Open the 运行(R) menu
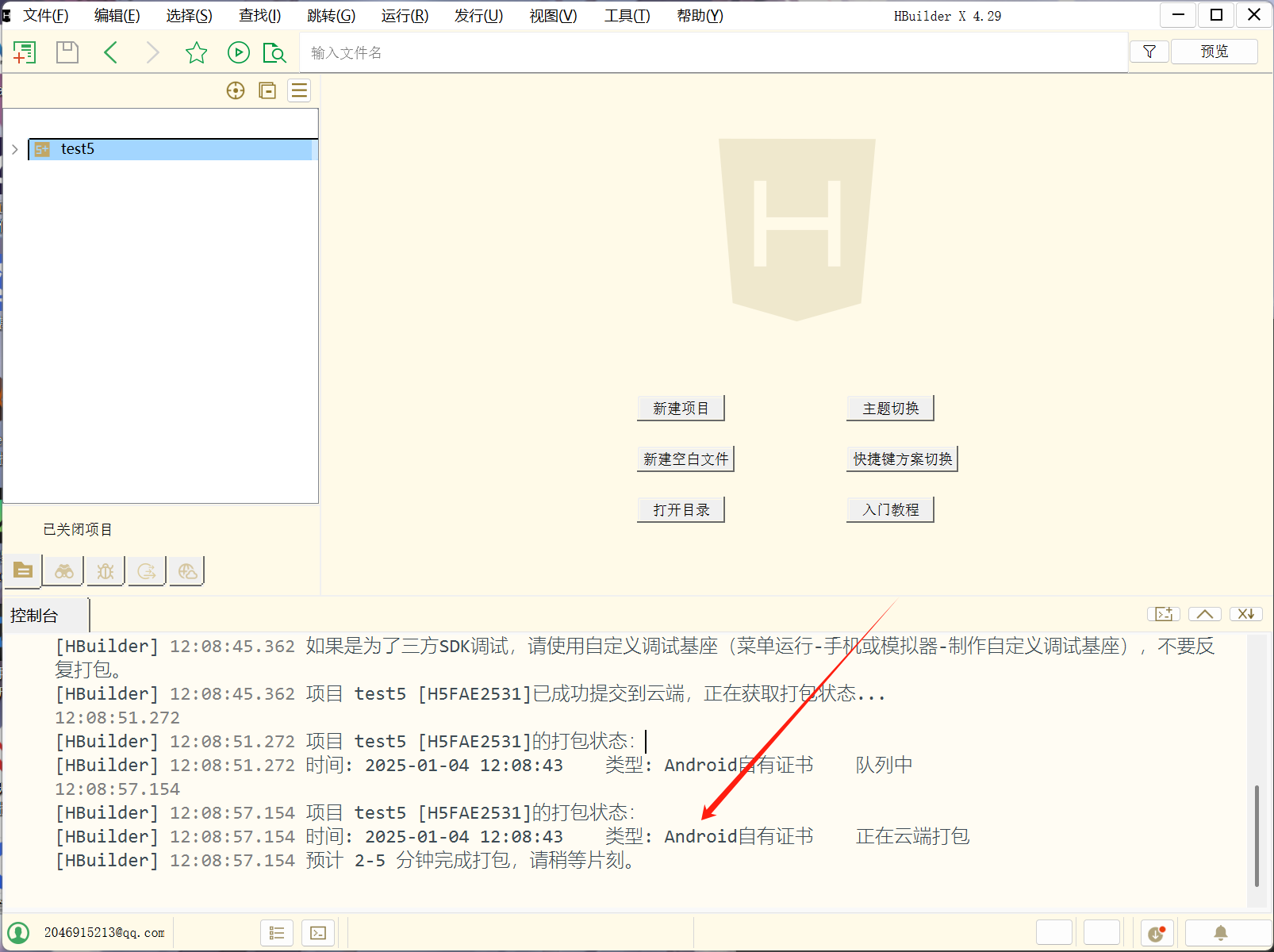The height and width of the screenshot is (952, 1274). coord(405,16)
